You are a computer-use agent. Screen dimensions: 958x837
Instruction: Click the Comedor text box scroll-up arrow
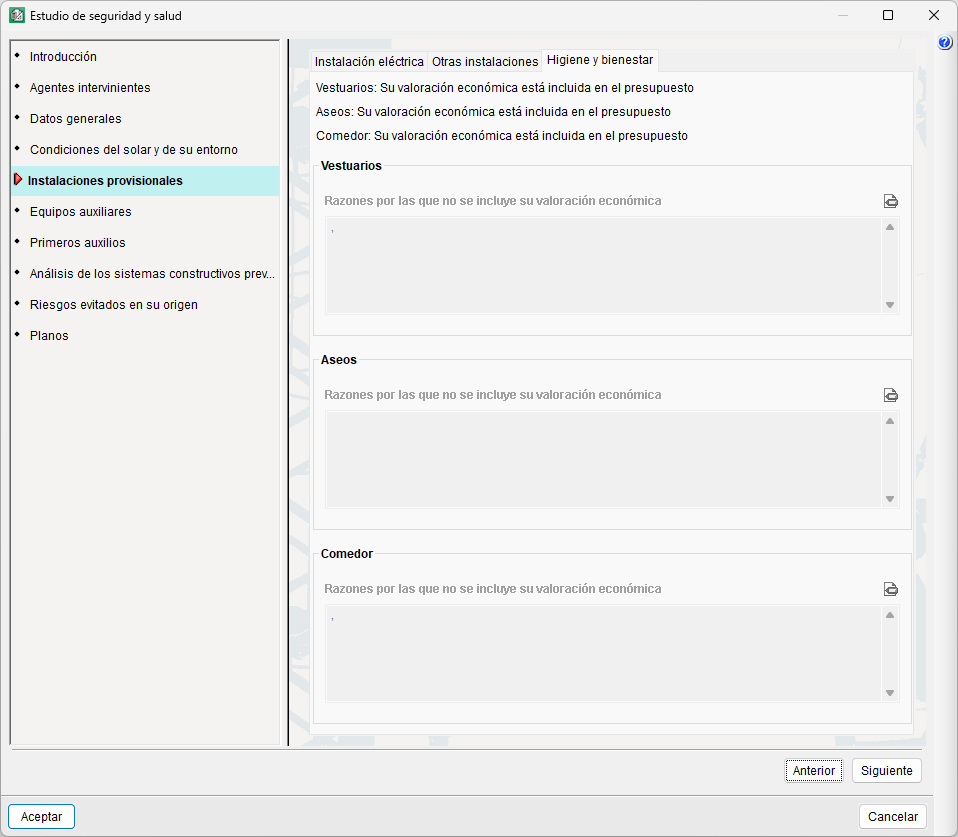[890, 615]
